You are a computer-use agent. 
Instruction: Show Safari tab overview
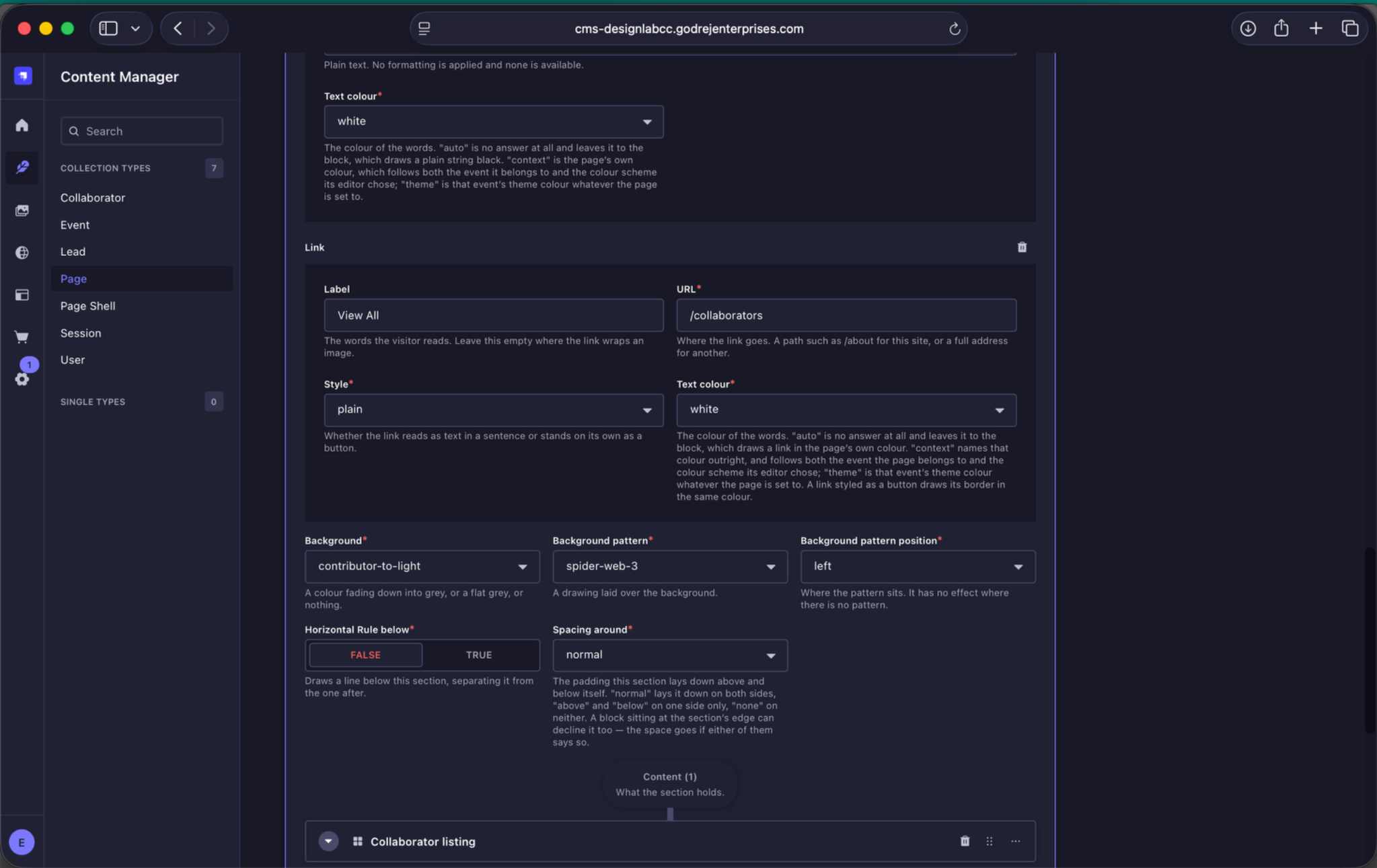[1350, 28]
